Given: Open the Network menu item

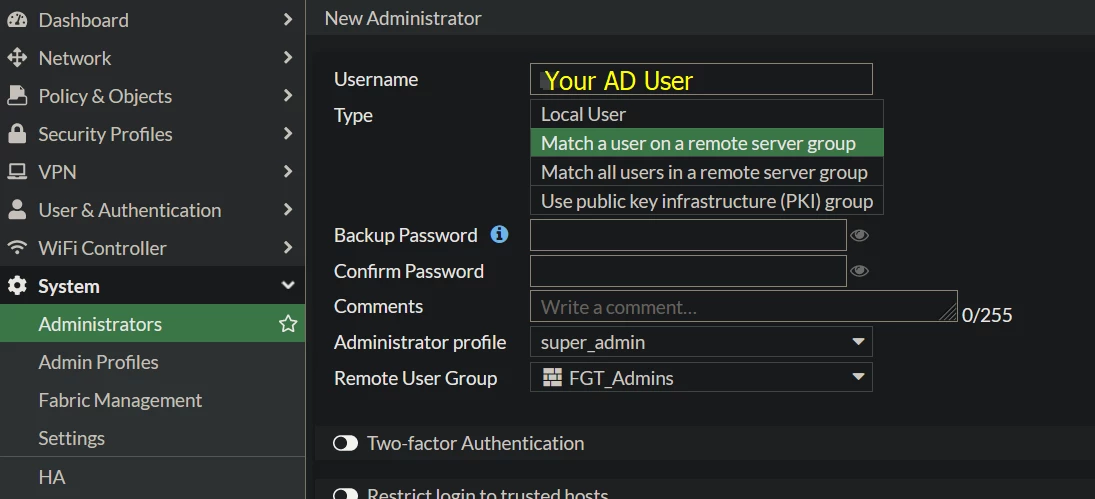Looking at the screenshot, I should click(x=152, y=58).
